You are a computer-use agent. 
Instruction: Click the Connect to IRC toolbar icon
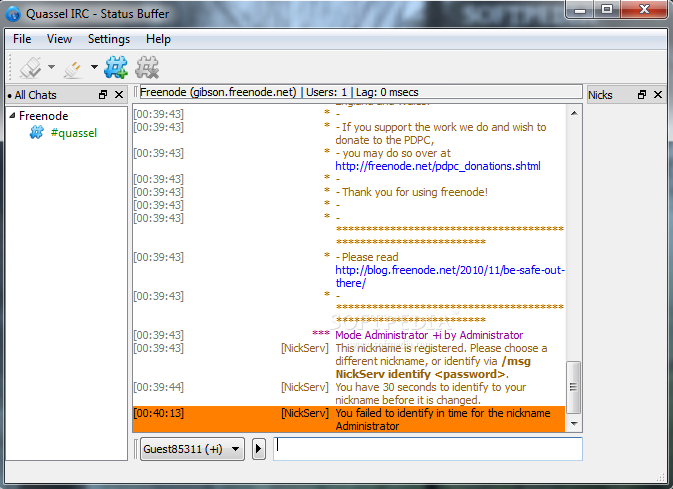coord(30,67)
